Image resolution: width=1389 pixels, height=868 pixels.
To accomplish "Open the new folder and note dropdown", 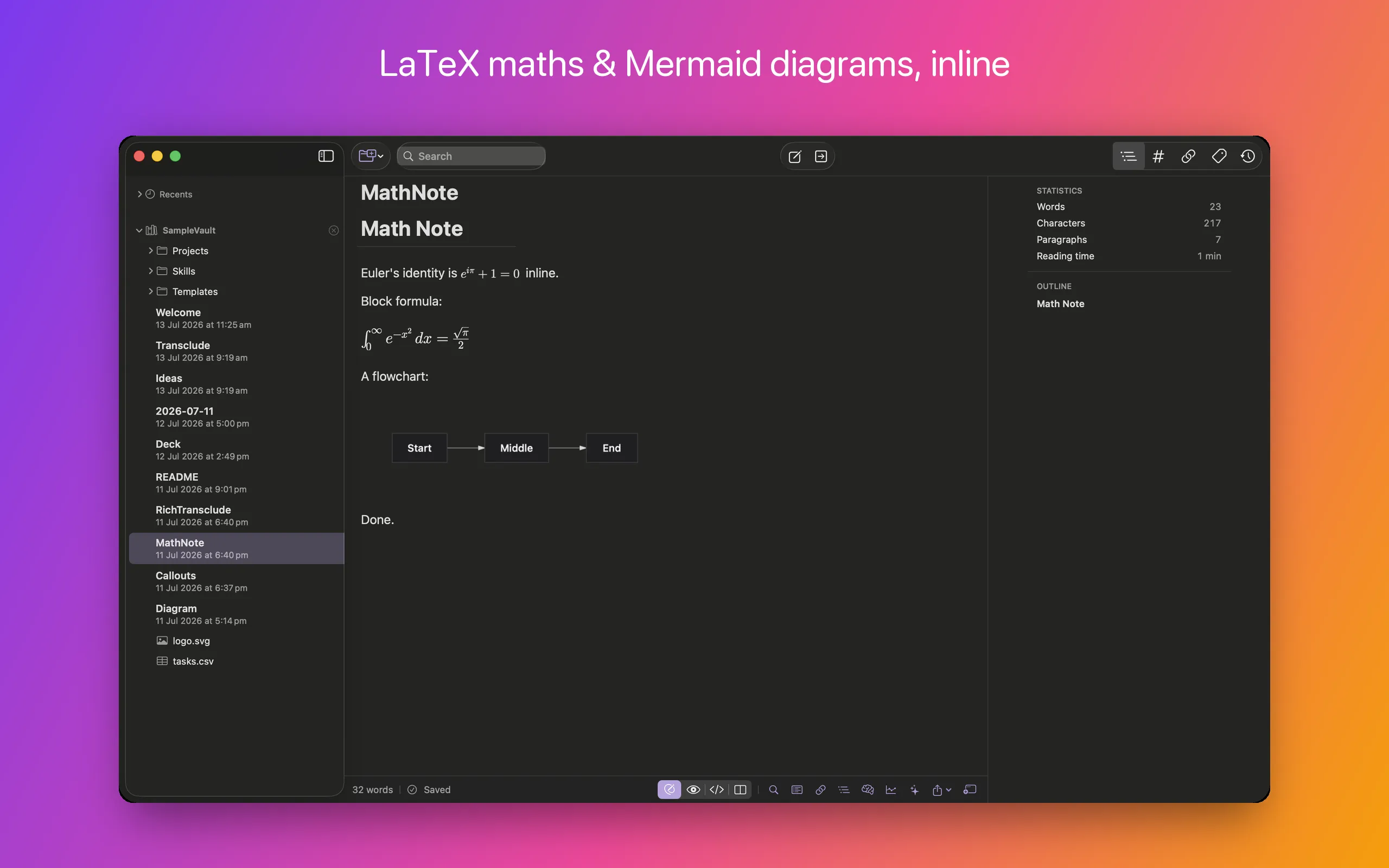I will [371, 156].
